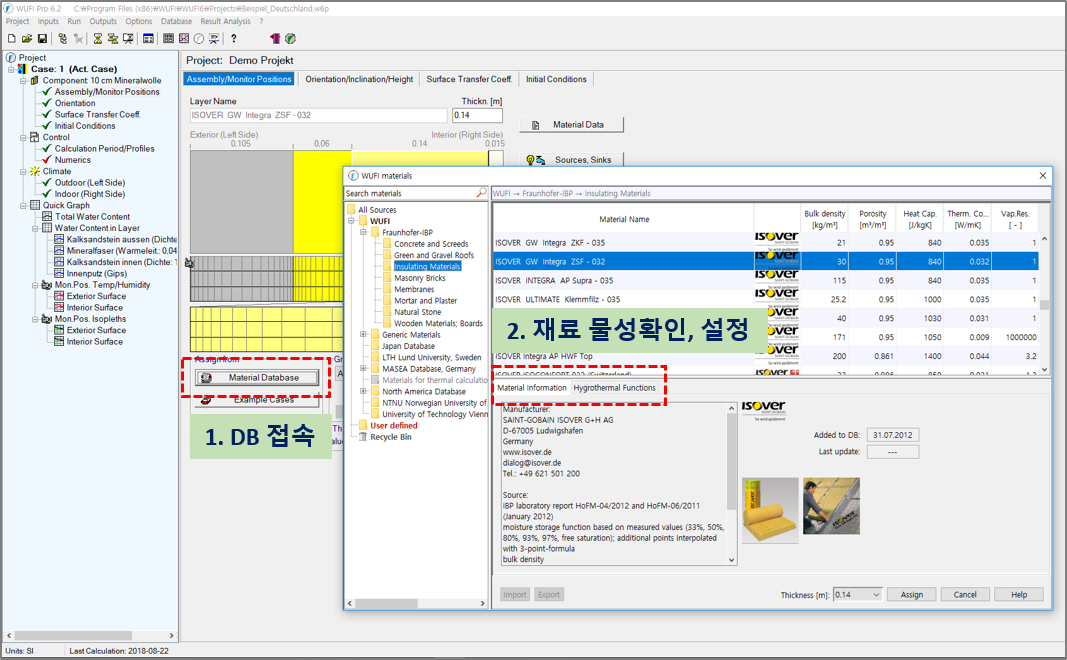This screenshot has width=1067, height=660.
Task: Click the New Project toolbar icon
Action: pos(11,39)
